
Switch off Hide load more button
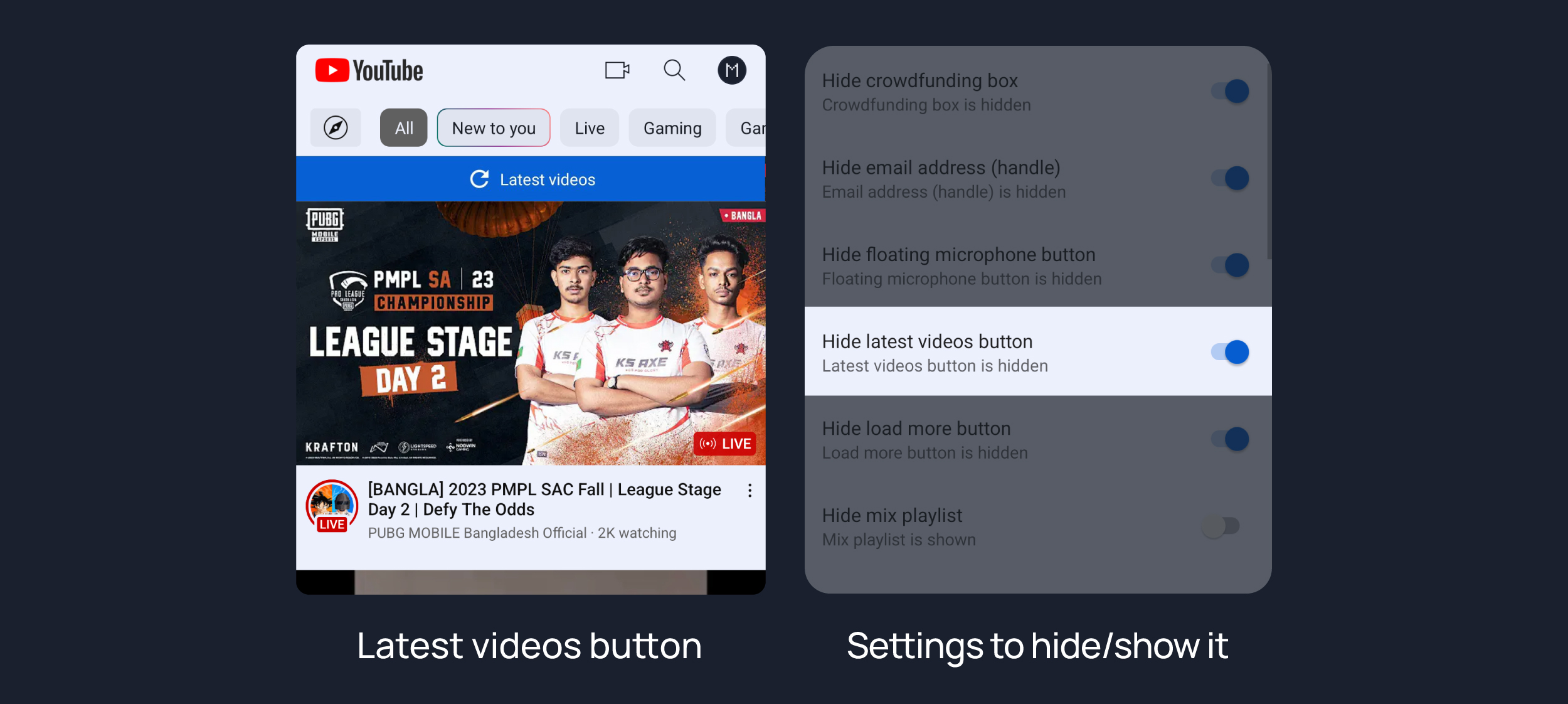tap(1229, 439)
